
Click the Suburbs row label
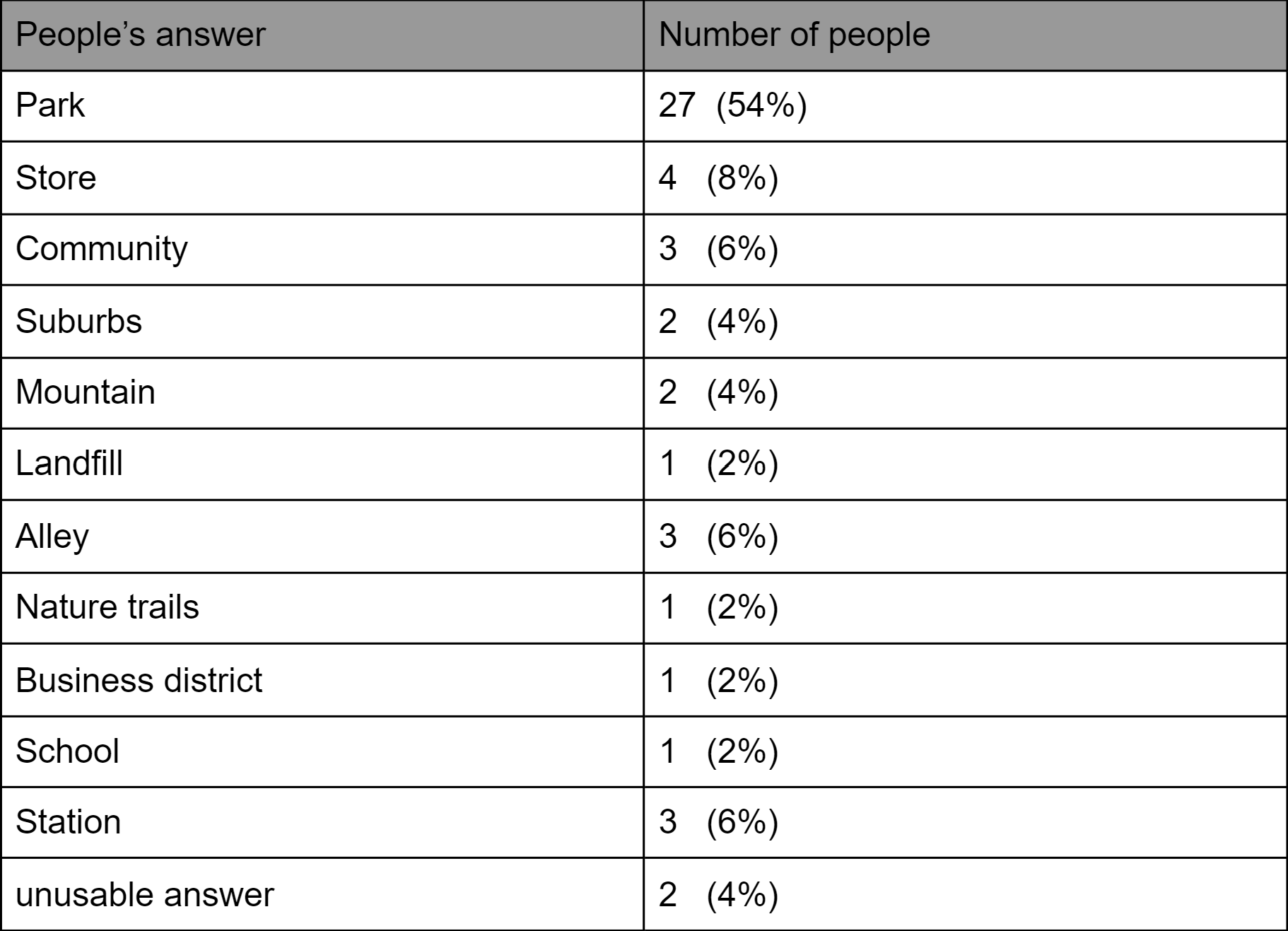pyautogui.click(x=78, y=321)
